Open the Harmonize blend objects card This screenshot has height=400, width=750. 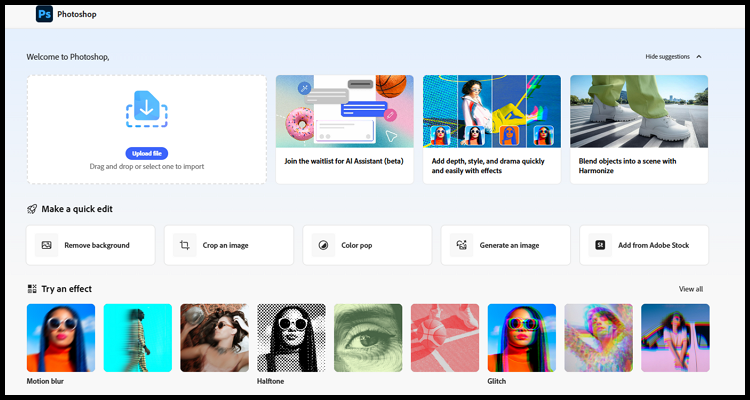[x=638, y=129]
